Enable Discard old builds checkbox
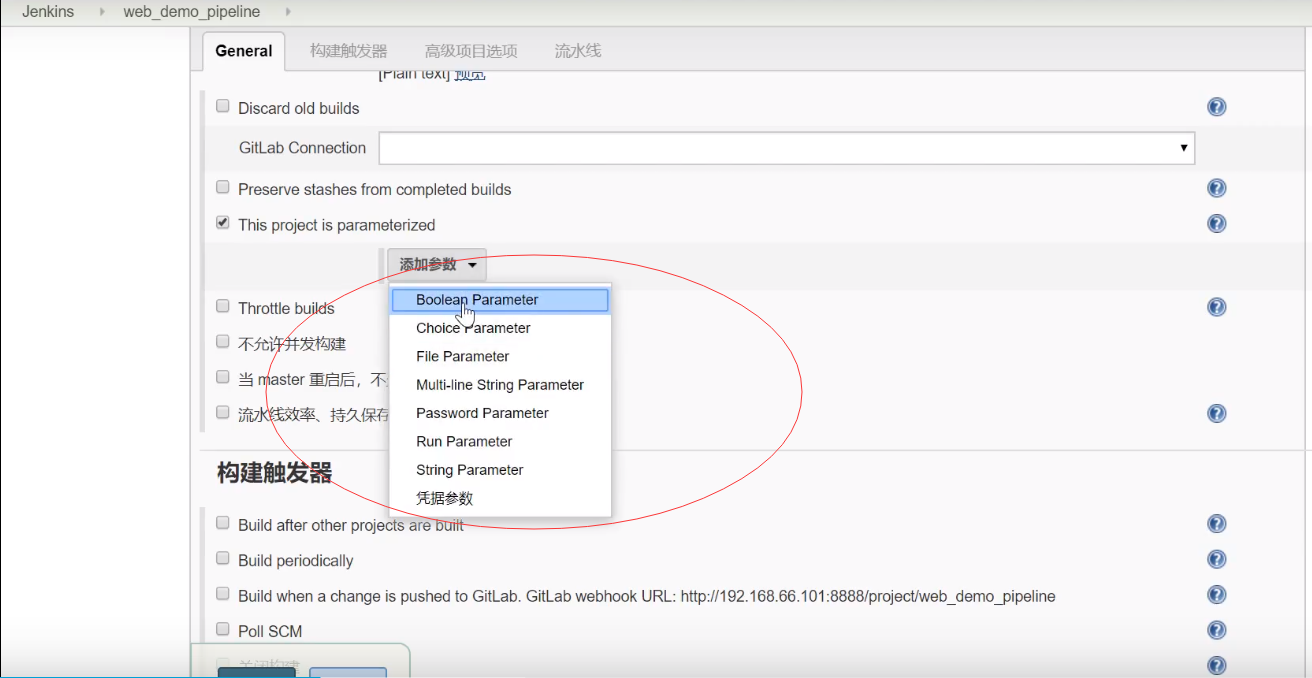 (x=223, y=106)
